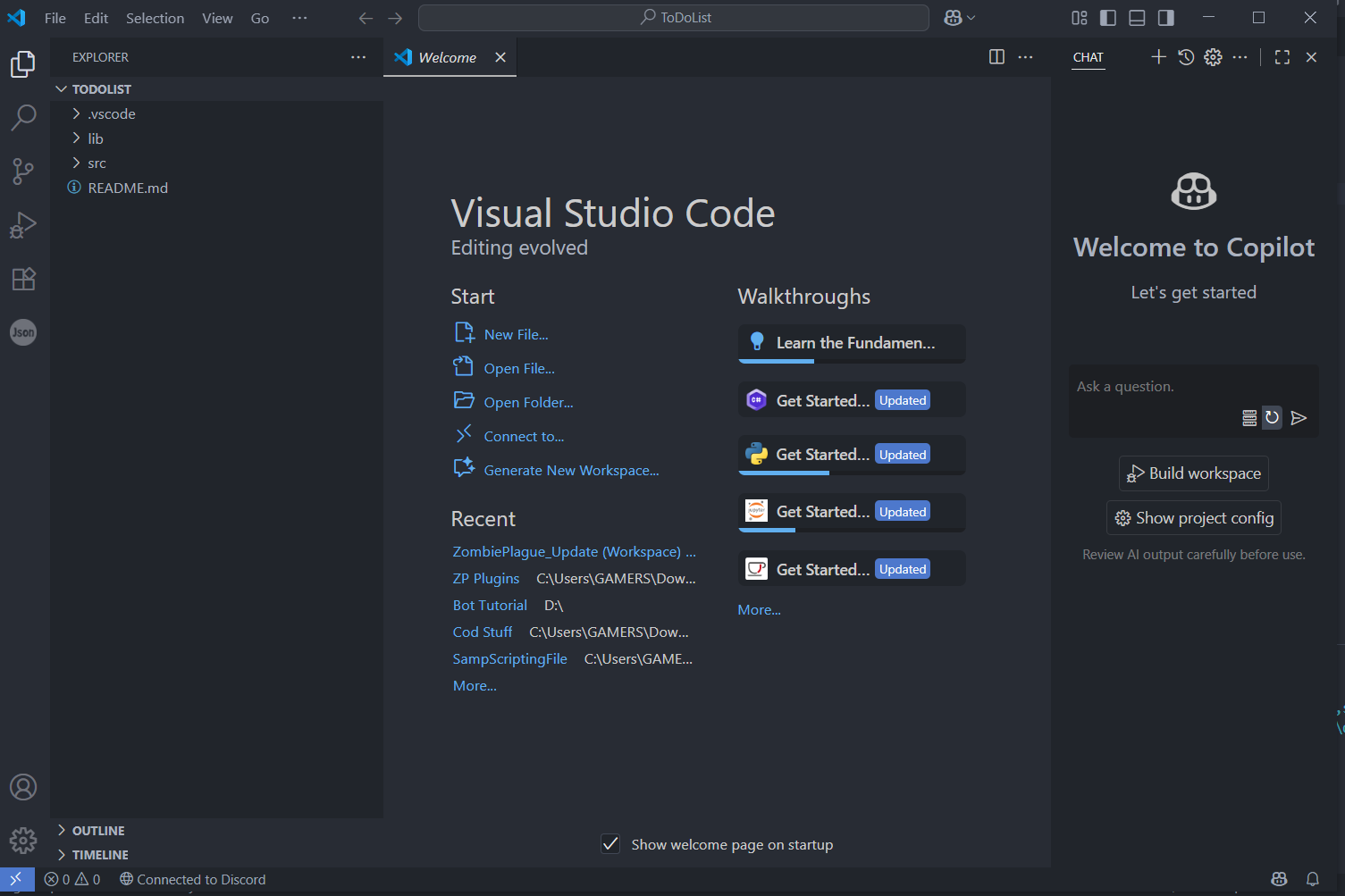Open the Python Get Started walkthrough
Screen dimensions: 1345x896
pos(852,455)
